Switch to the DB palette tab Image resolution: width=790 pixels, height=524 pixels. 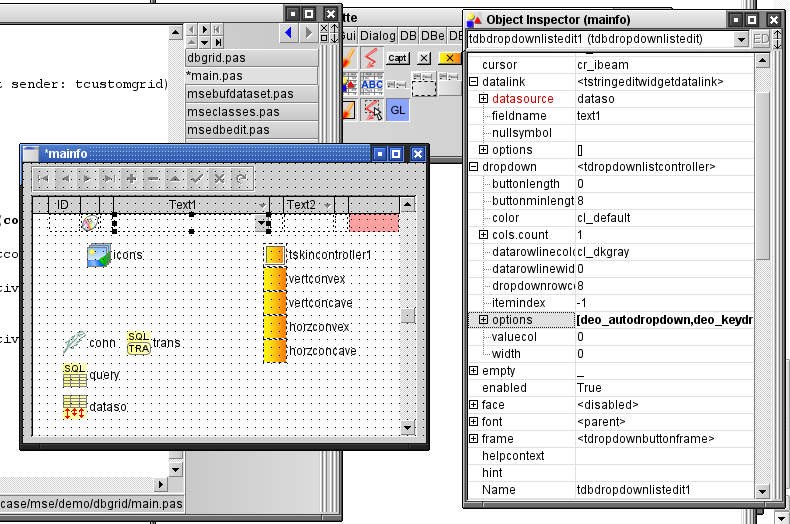pos(409,36)
